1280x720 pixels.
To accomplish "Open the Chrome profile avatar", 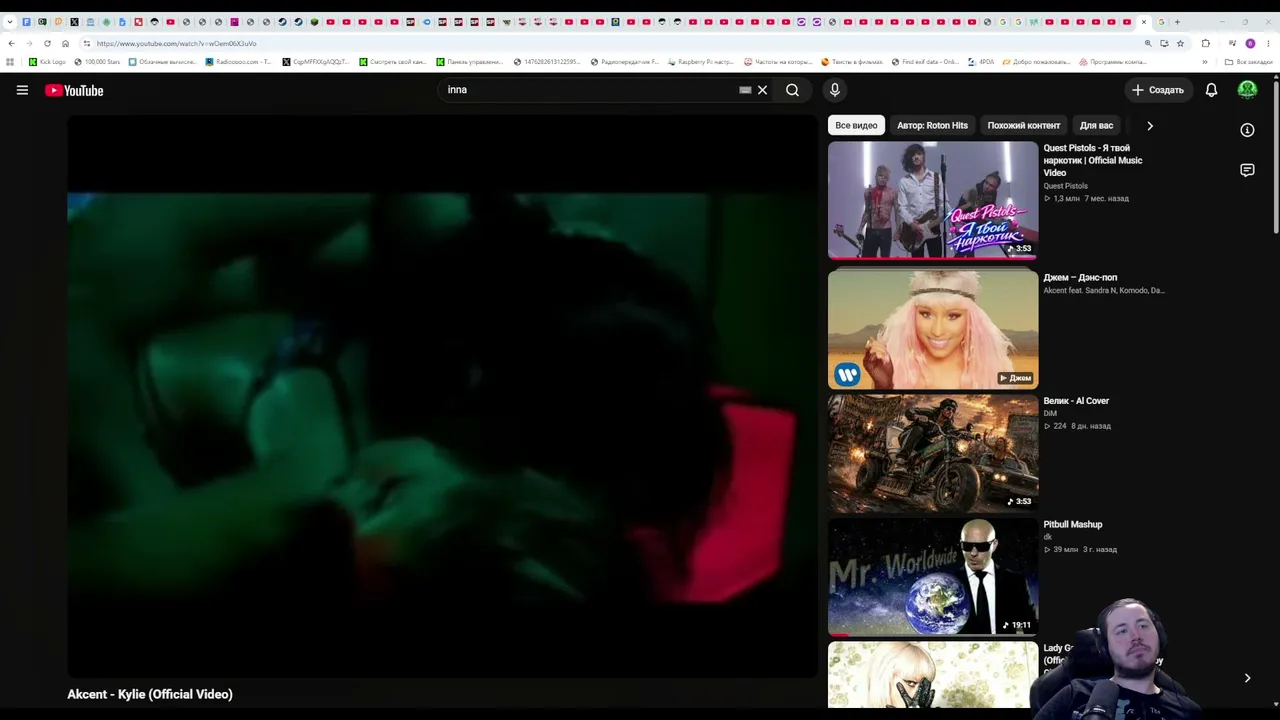I will coord(1250,43).
